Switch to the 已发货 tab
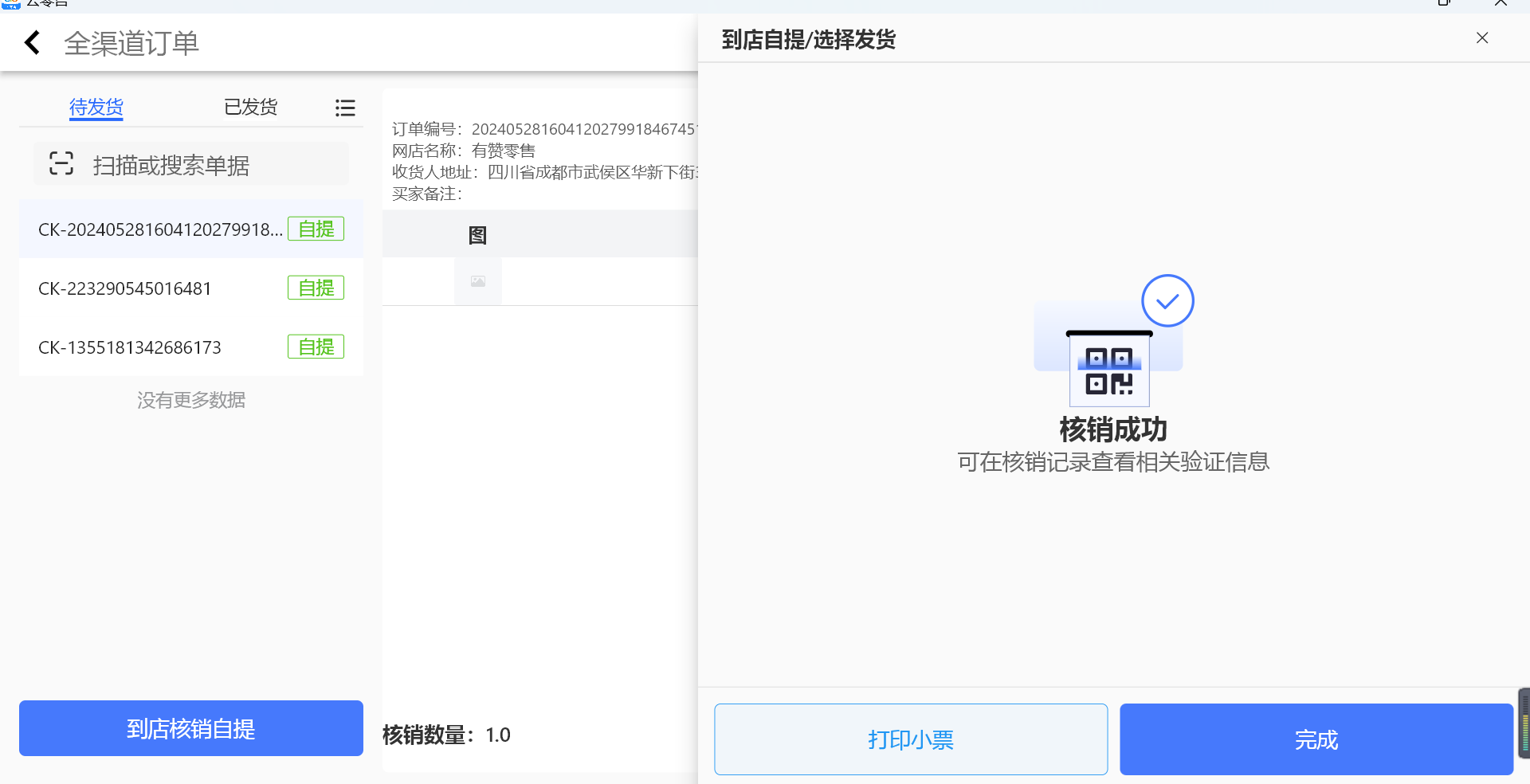 point(250,107)
